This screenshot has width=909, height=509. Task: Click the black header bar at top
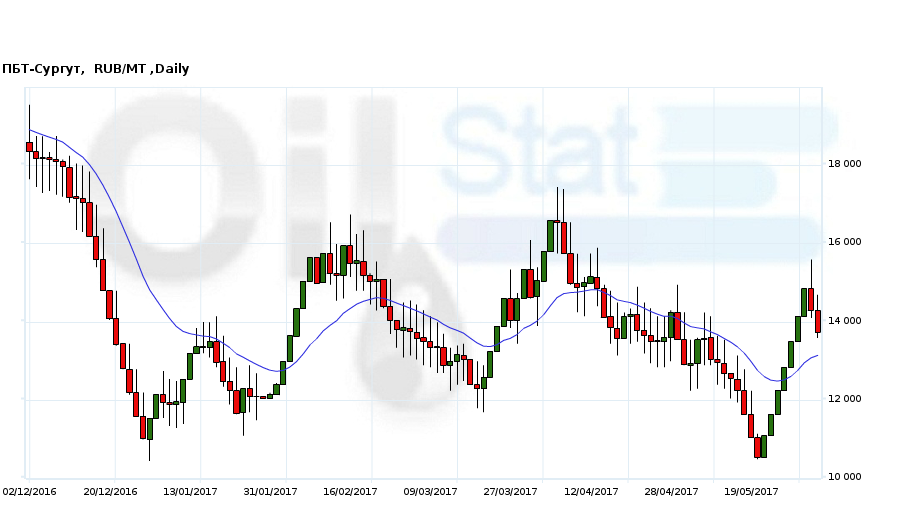point(454,28)
